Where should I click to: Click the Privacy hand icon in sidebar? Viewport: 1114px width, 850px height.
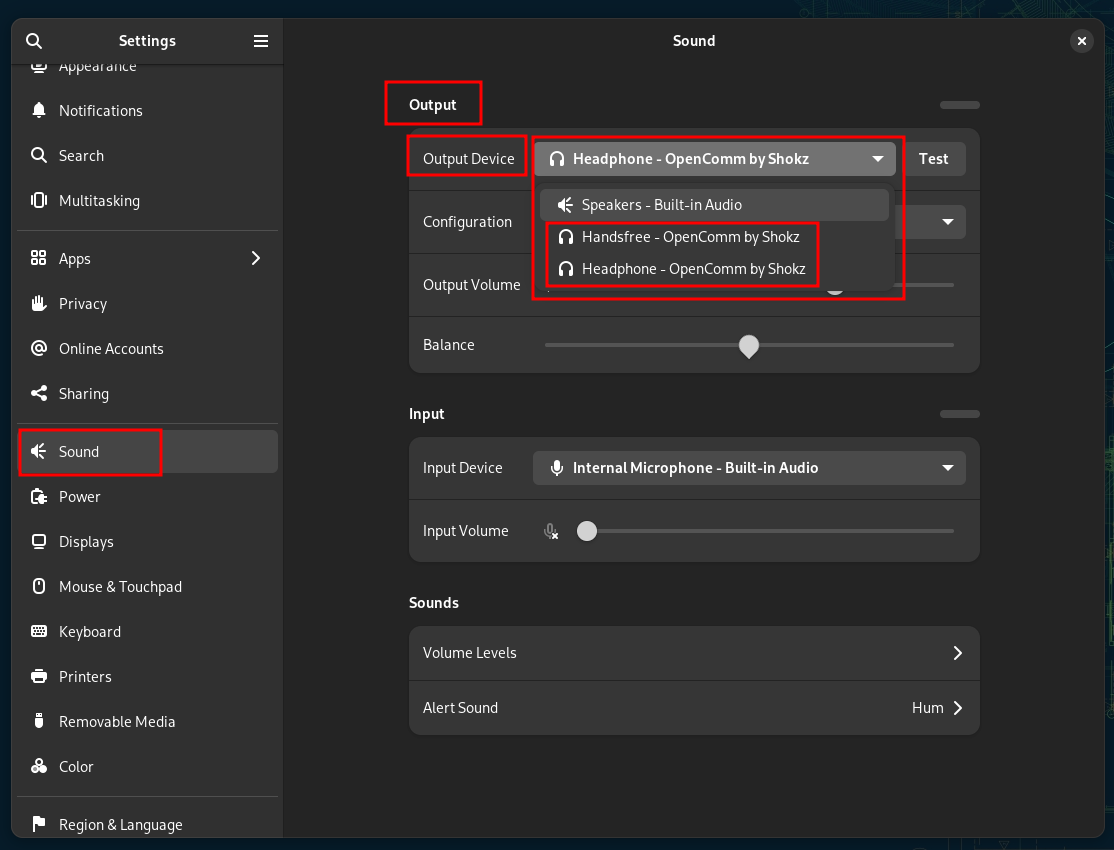click(39, 303)
